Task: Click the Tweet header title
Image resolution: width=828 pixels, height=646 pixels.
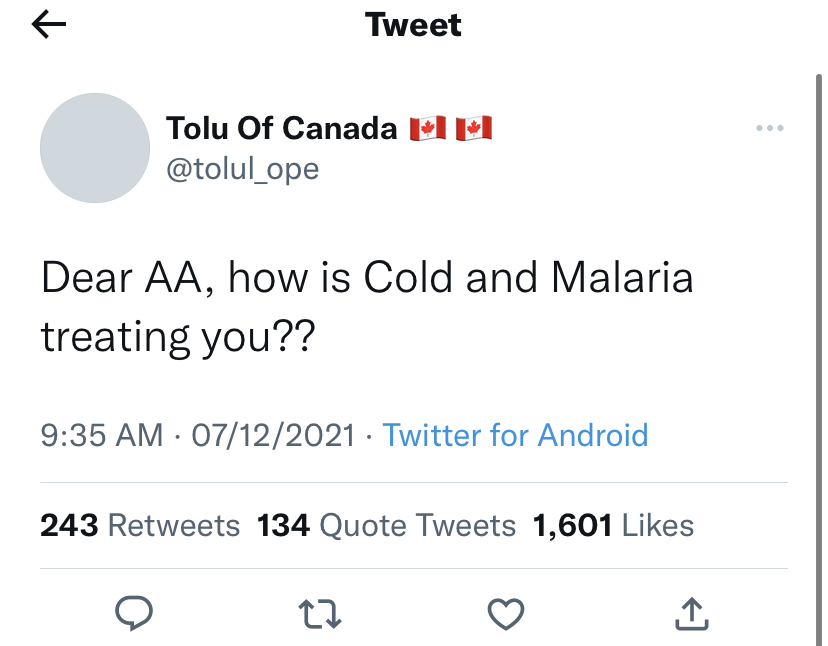Action: tap(413, 25)
